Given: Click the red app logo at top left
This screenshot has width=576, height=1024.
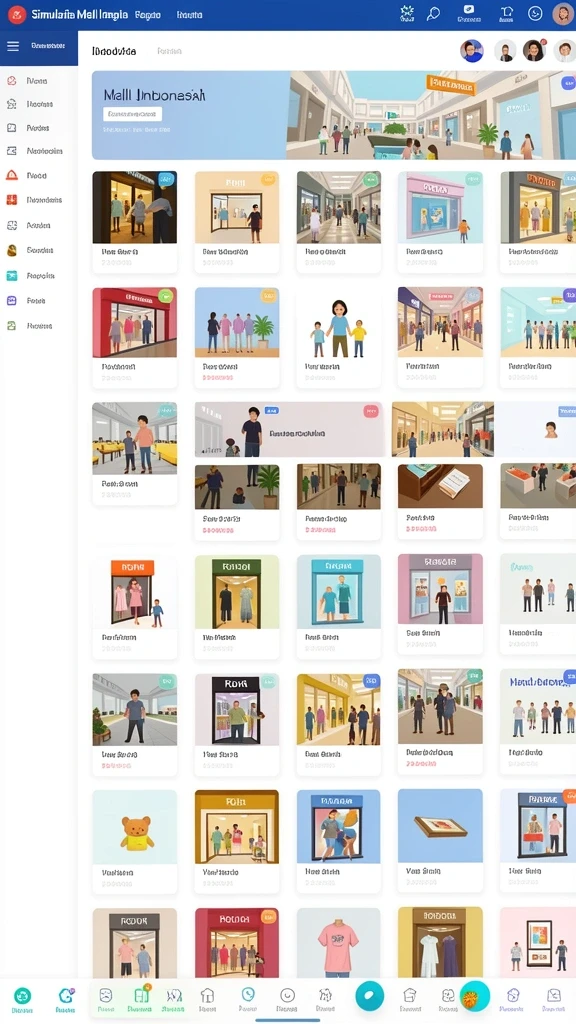Looking at the screenshot, I should (17, 14).
